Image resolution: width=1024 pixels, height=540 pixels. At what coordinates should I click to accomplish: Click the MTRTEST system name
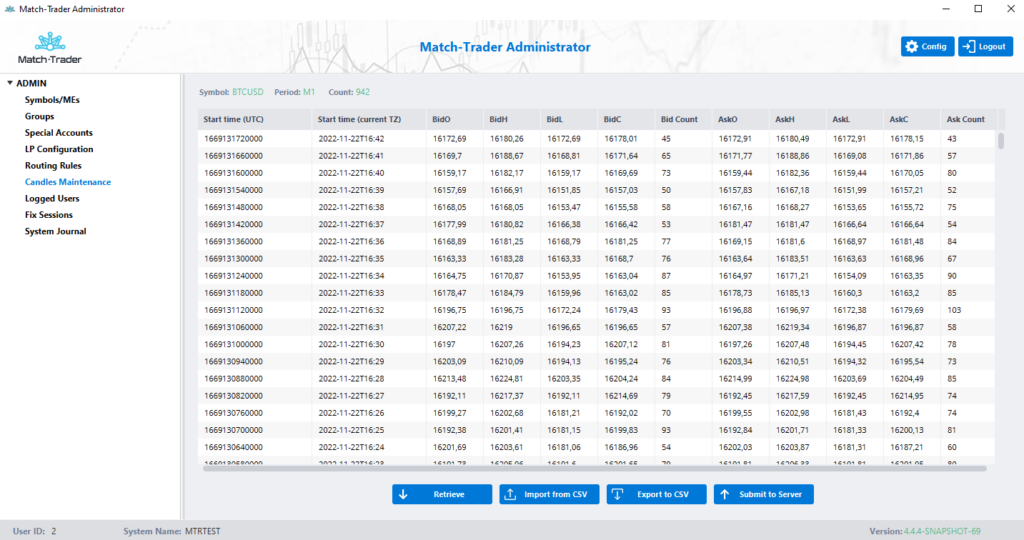[x=202, y=531]
